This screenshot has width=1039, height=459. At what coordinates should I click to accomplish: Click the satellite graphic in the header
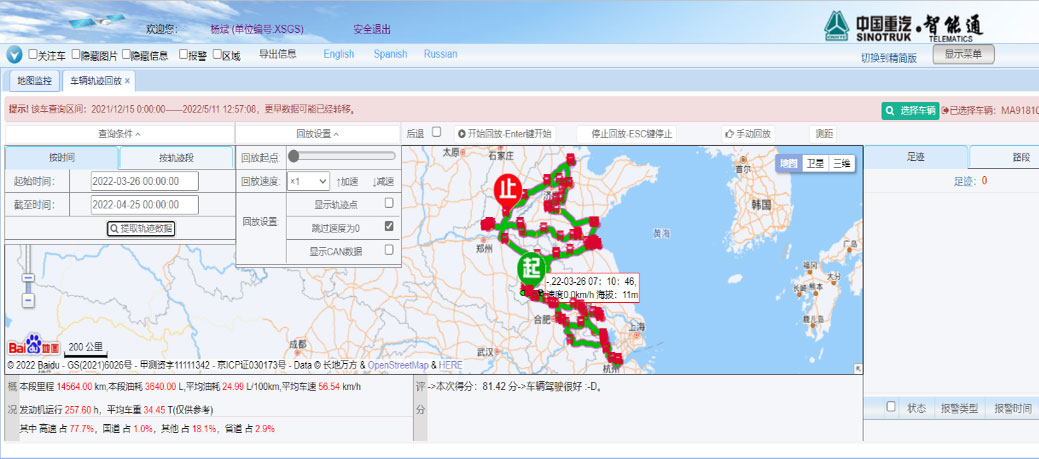tap(96, 20)
